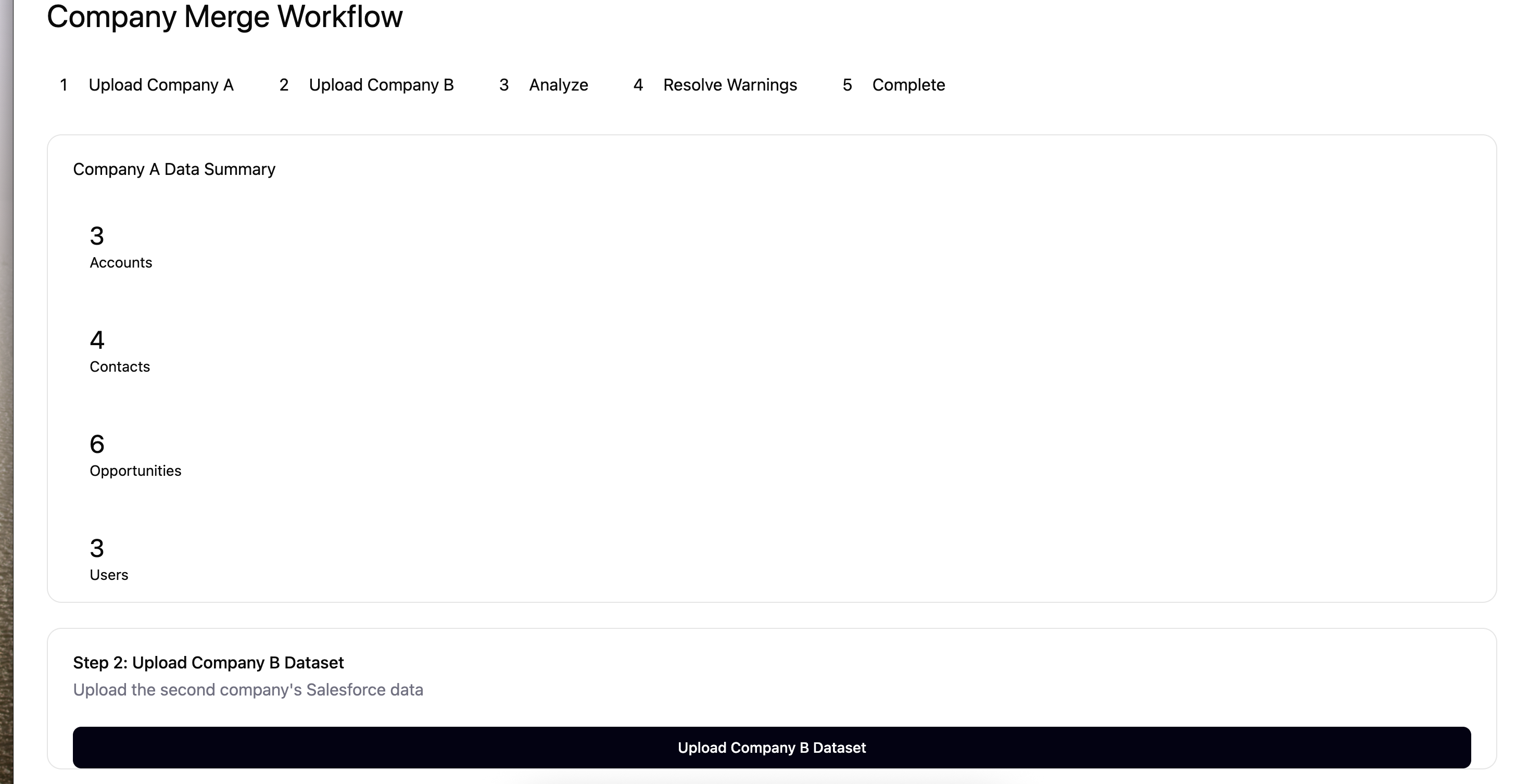Click step number 1 indicator
This screenshot has height=784, width=1516.
tap(64, 85)
